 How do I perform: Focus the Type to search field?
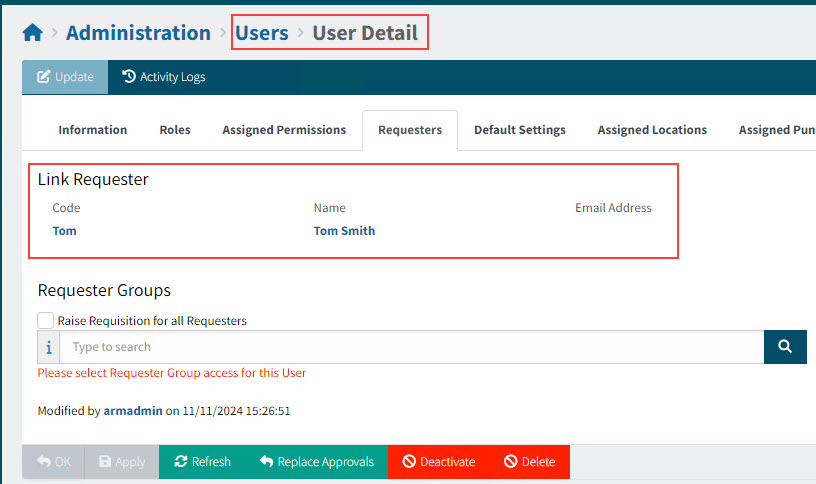[412, 347]
